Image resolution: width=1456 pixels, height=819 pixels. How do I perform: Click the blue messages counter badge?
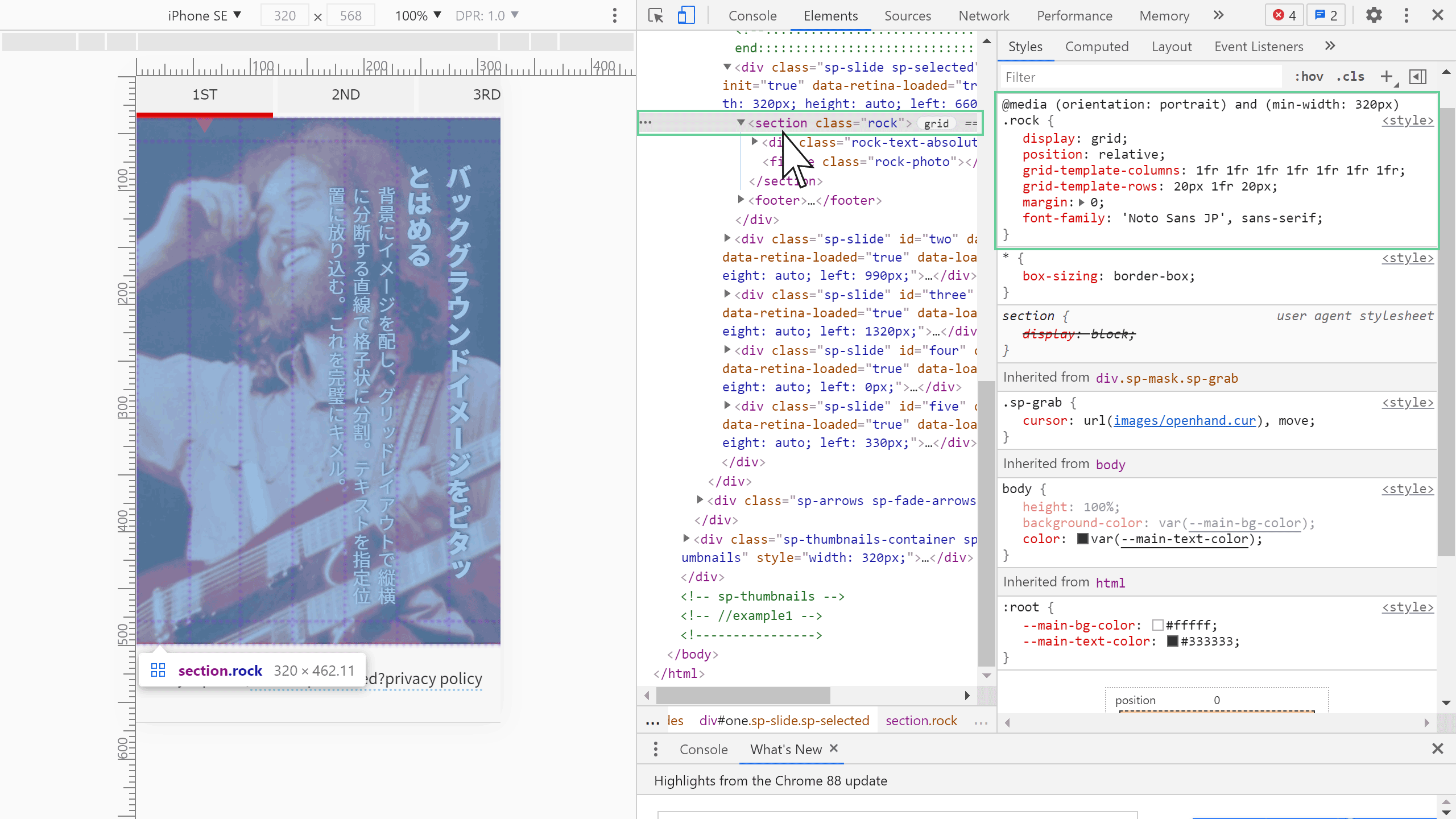(1326, 15)
